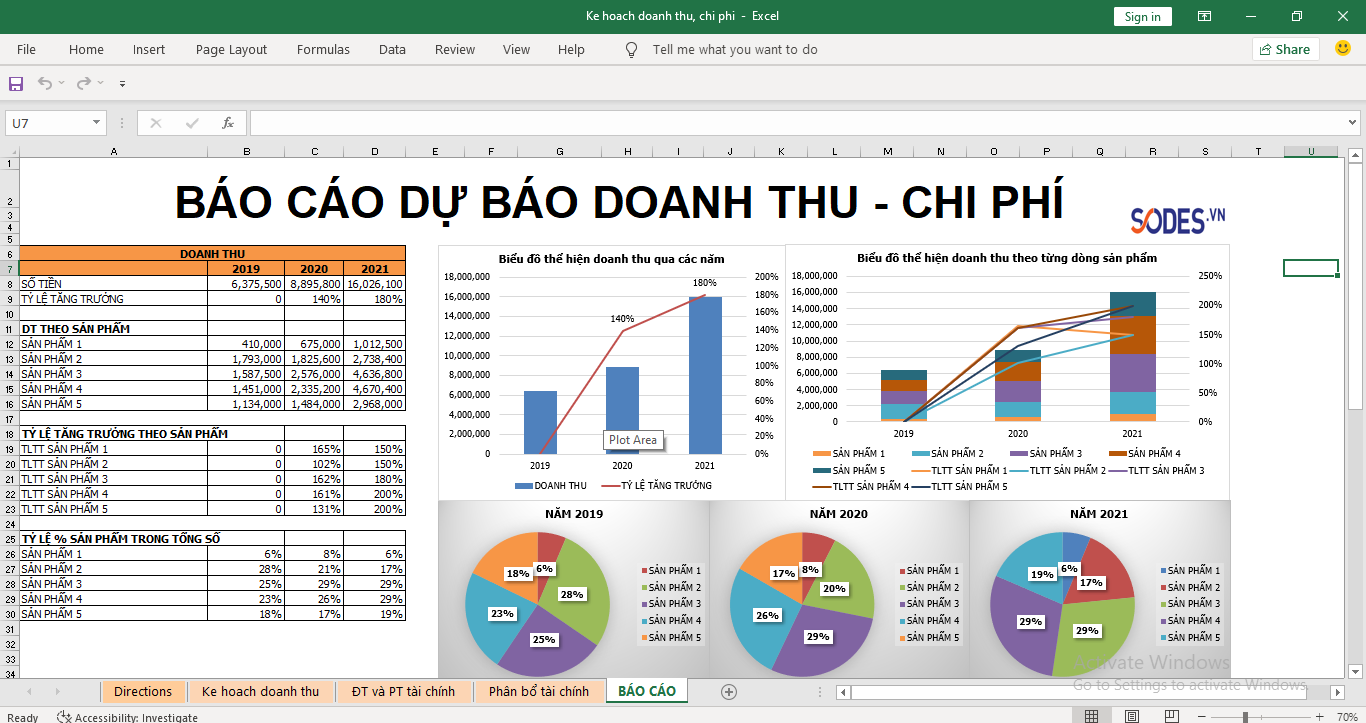Viewport: 1366px width, 723px height.
Task: Switch to the Phân bổ tài chính sheet
Action: tap(538, 691)
